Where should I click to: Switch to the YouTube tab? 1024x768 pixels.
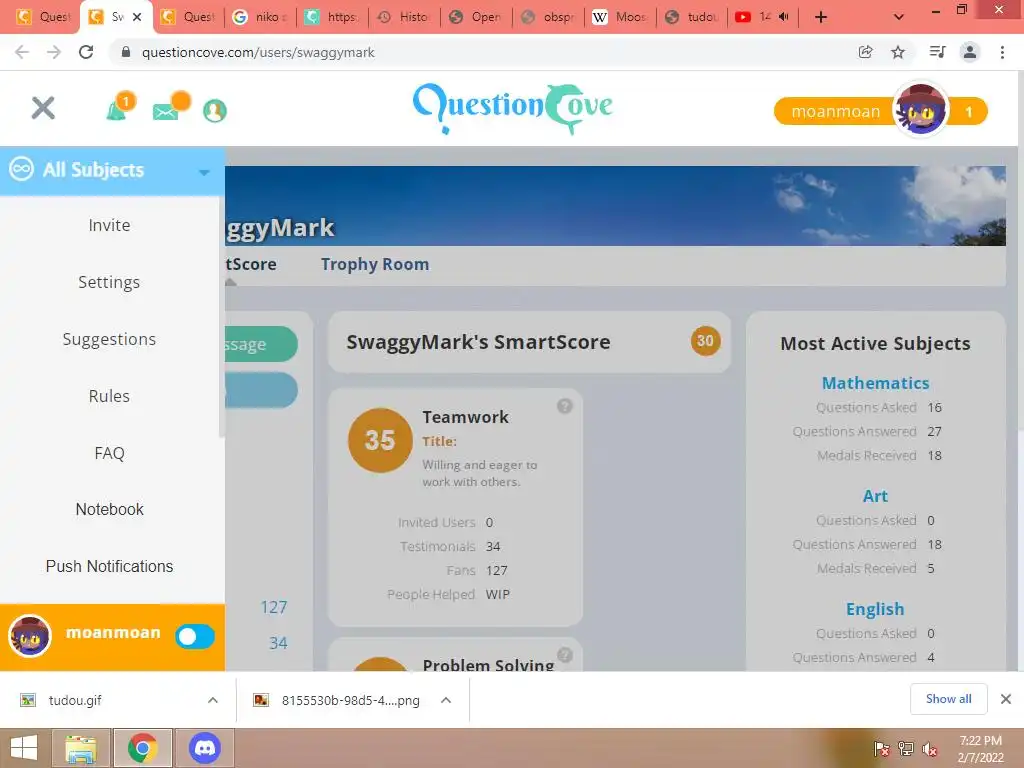click(x=762, y=17)
